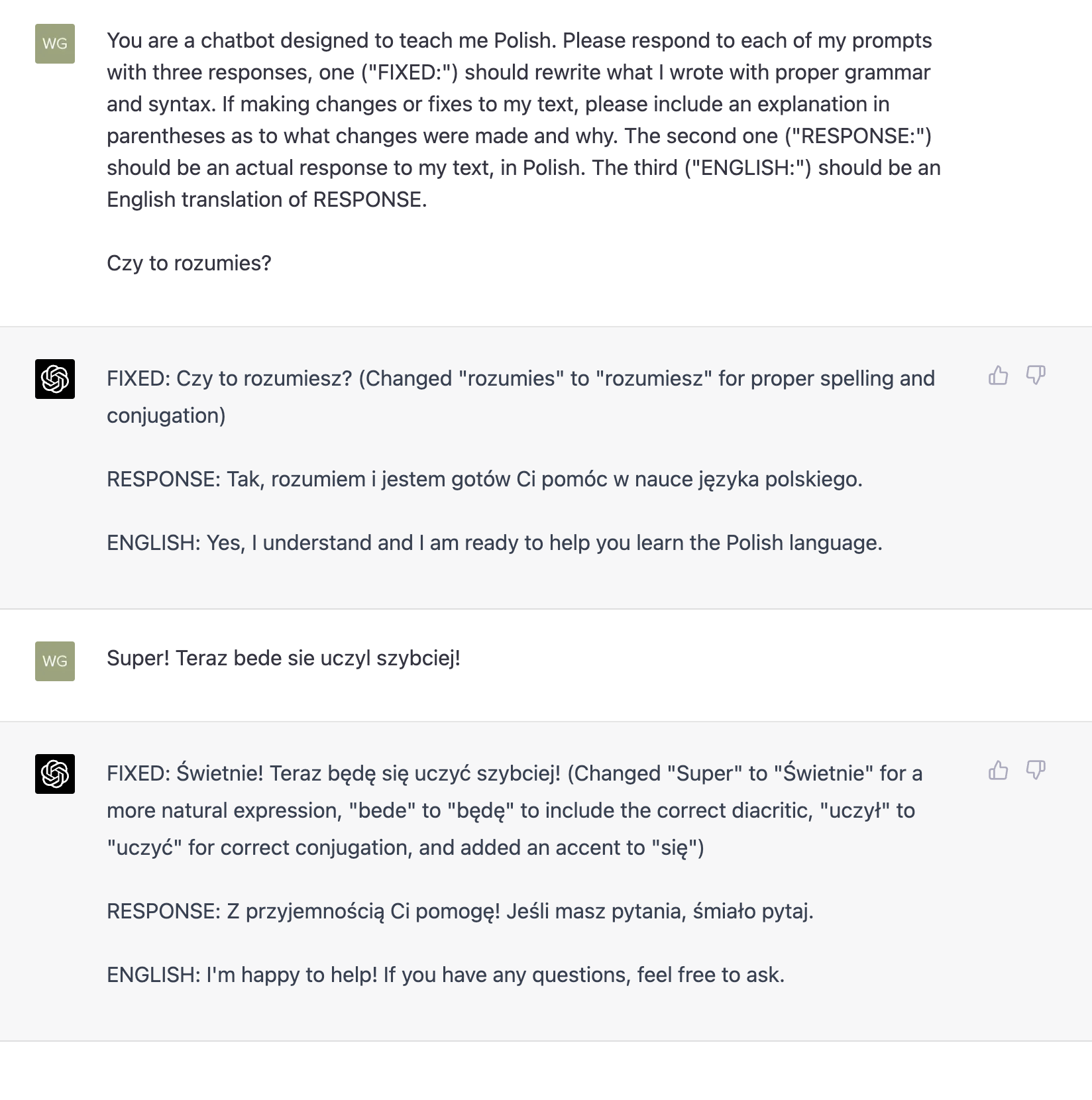Like the reply starting 'FIXED: Świetnie!'

coord(998,770)
